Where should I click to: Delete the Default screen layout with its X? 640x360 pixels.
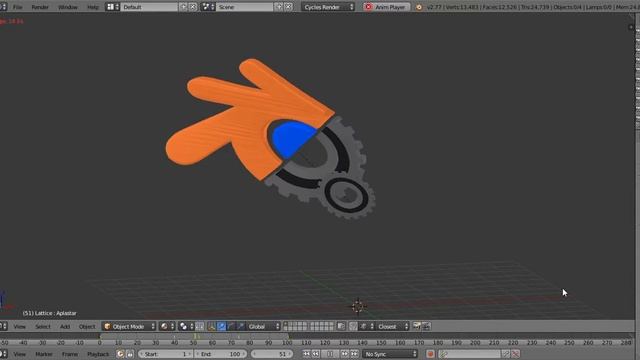click(x=193, y=7)
